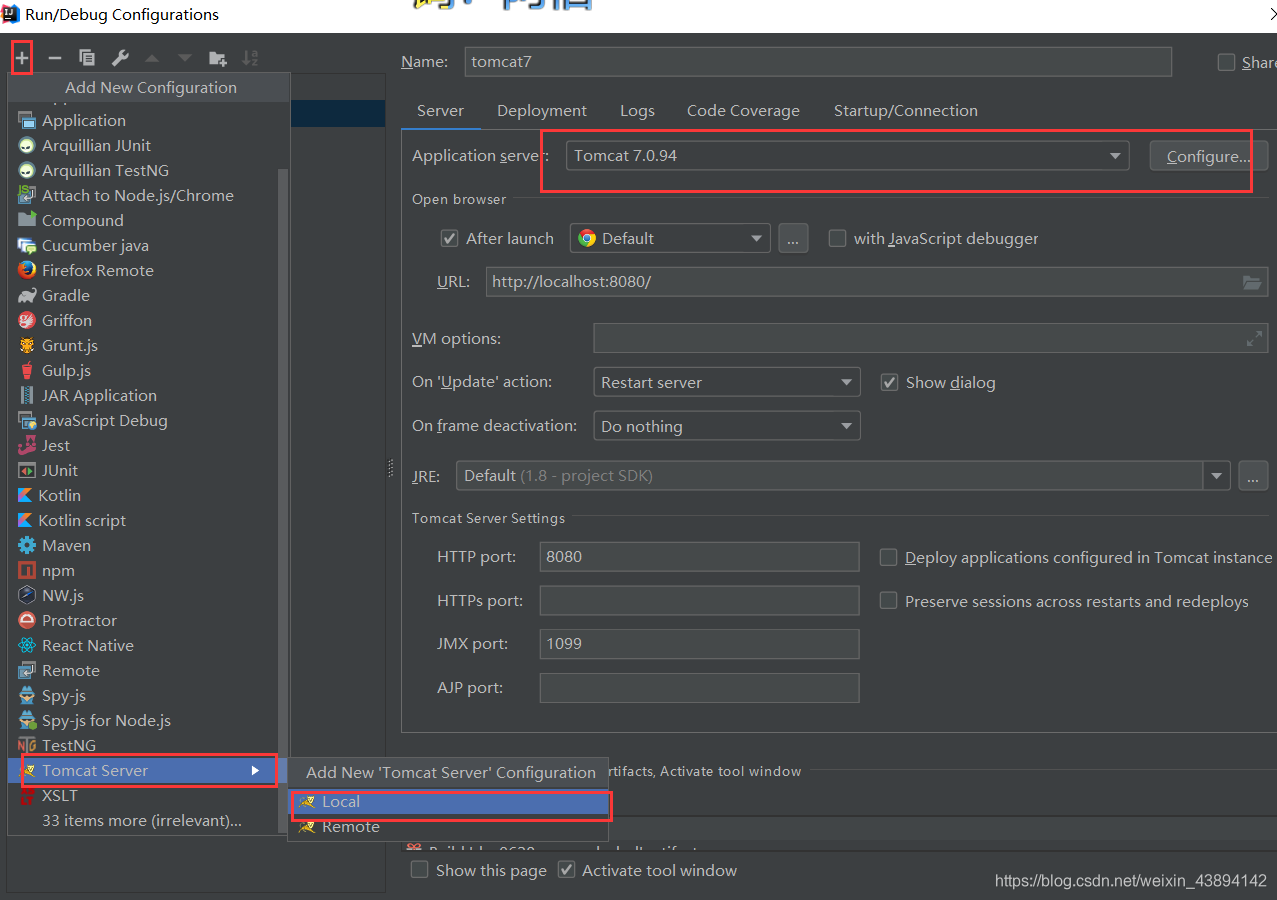Toggle the Activate tool window checkbox
The width and height of the screenshot is (1277, 900).
pos(567,870)
